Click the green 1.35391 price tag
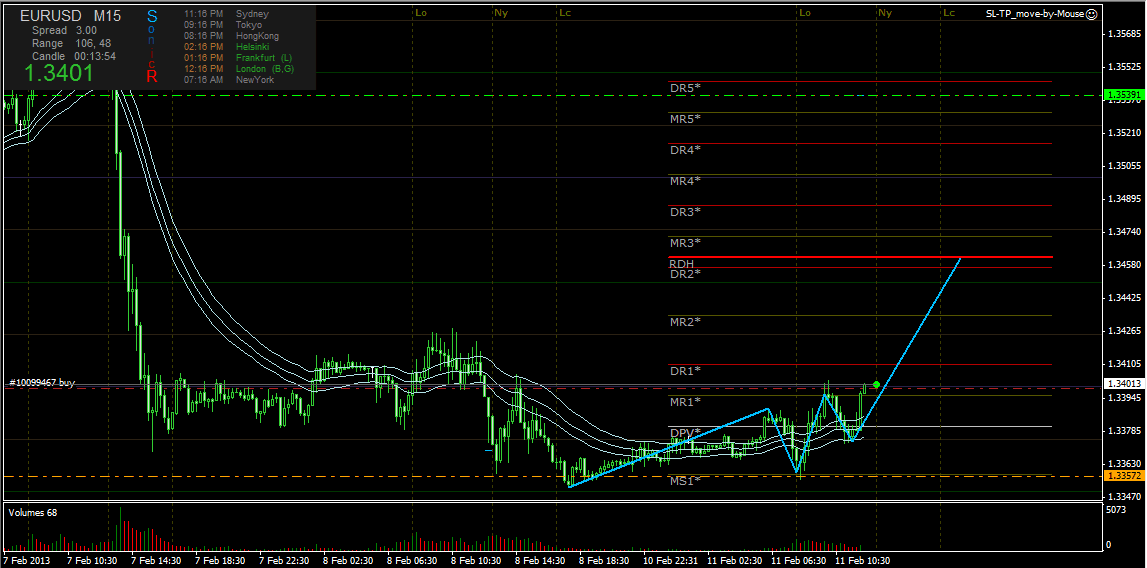1147x568 pixels. point(1123,95)
